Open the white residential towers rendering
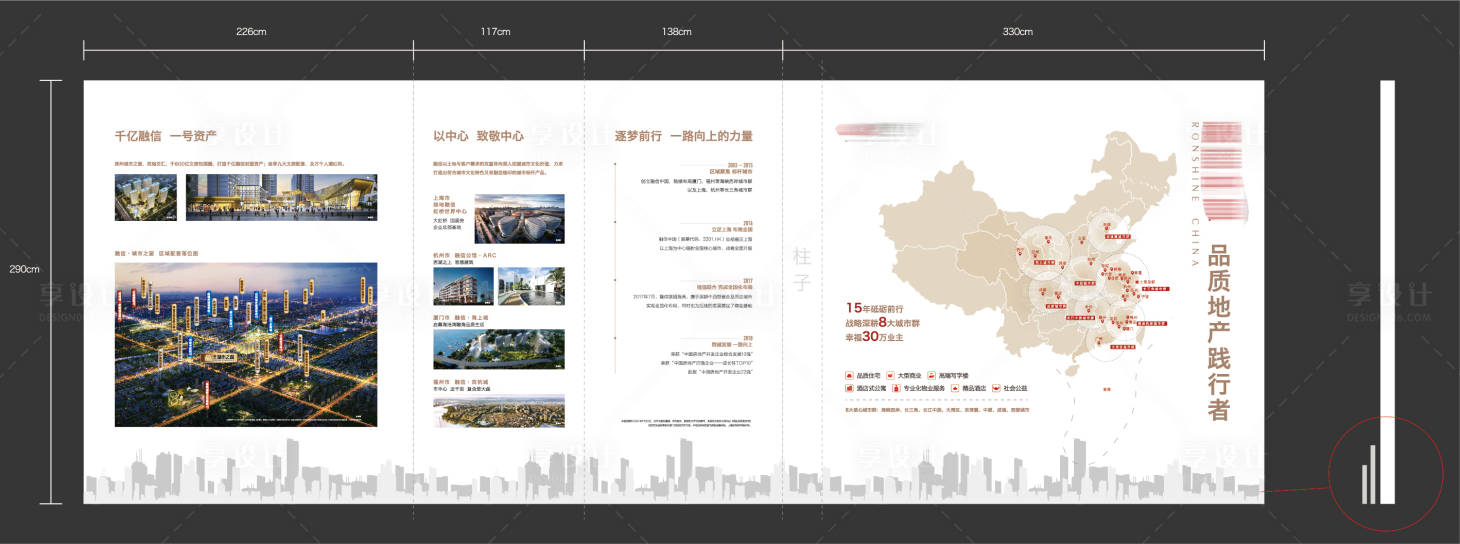The height and width of the screenshot is (544, 1460). coord(146,197)
